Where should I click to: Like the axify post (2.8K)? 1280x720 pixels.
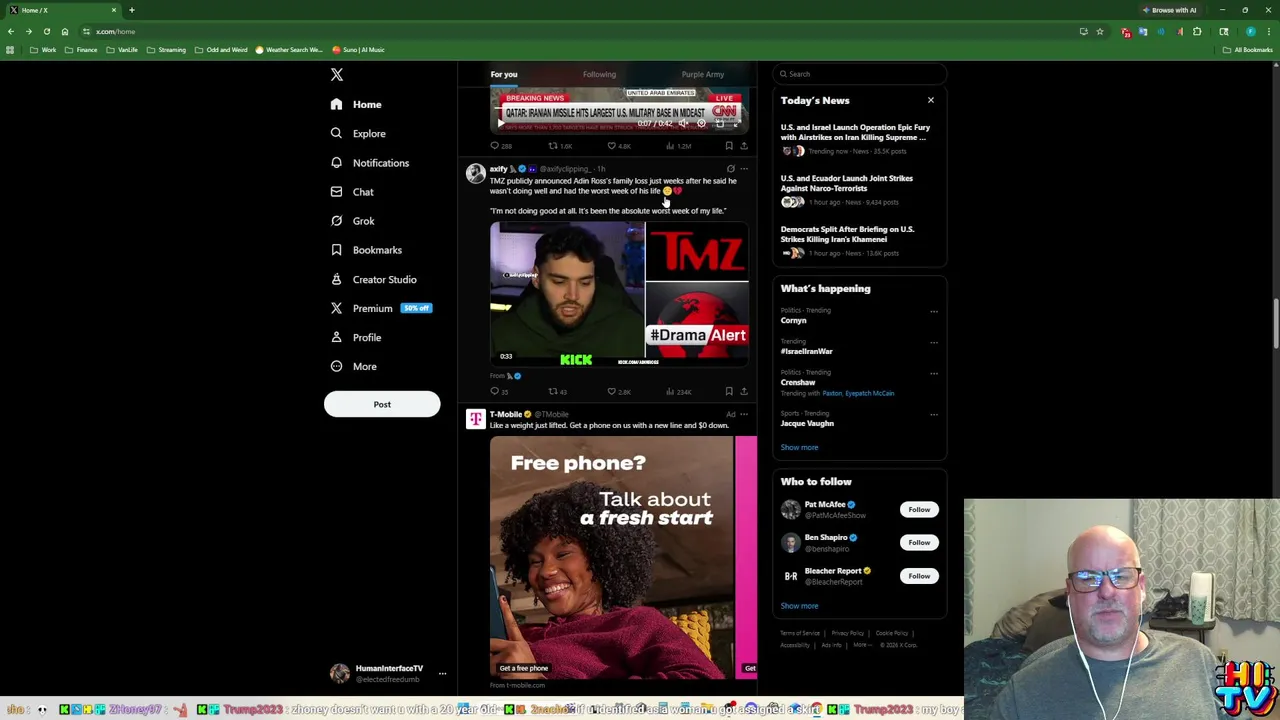click(619, 391)
